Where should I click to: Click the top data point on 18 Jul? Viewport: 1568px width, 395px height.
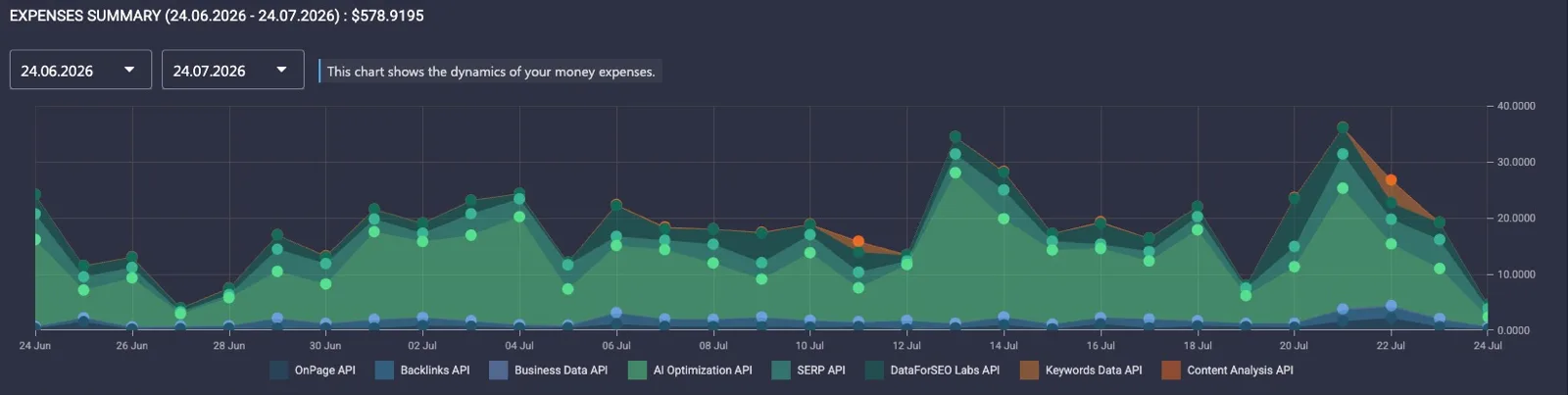(1198, 207)
